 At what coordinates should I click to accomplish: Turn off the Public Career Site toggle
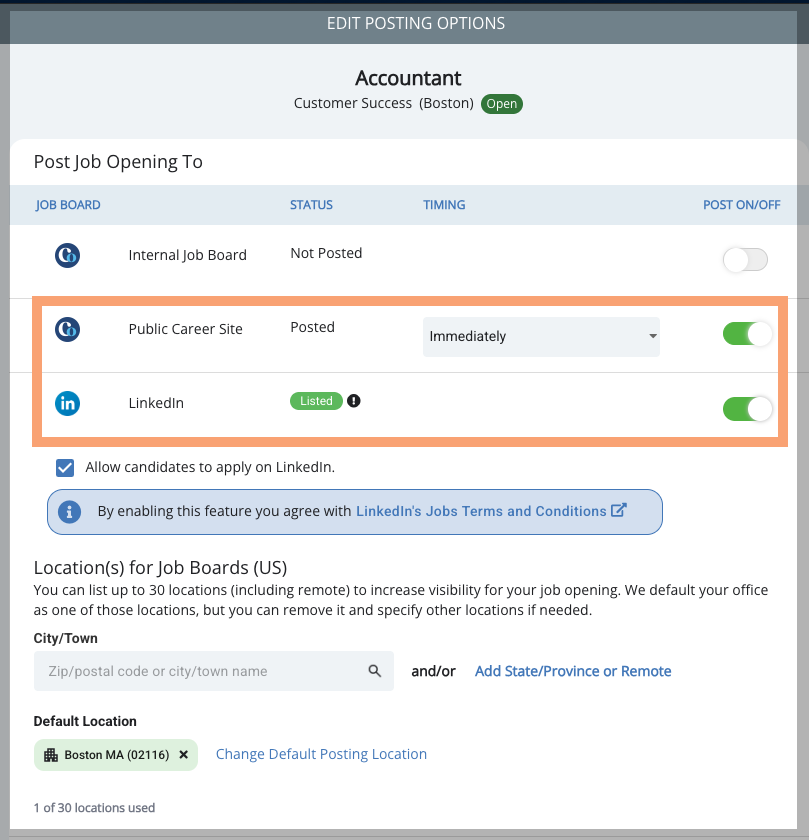point(747,334)
